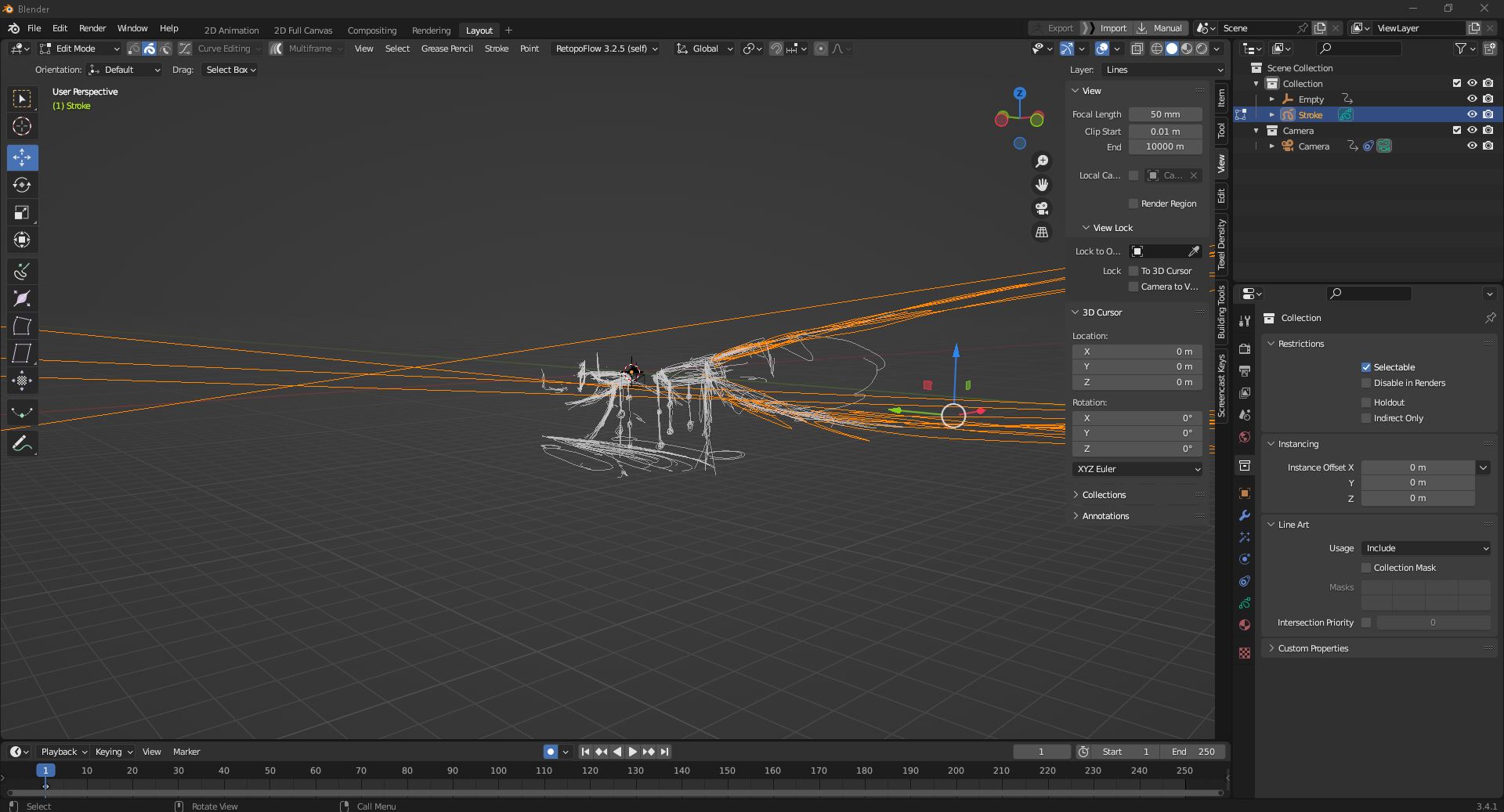The image size is (1504, 812).
Task: Click the Focal Length 50 mm field
Action: 1165,114
